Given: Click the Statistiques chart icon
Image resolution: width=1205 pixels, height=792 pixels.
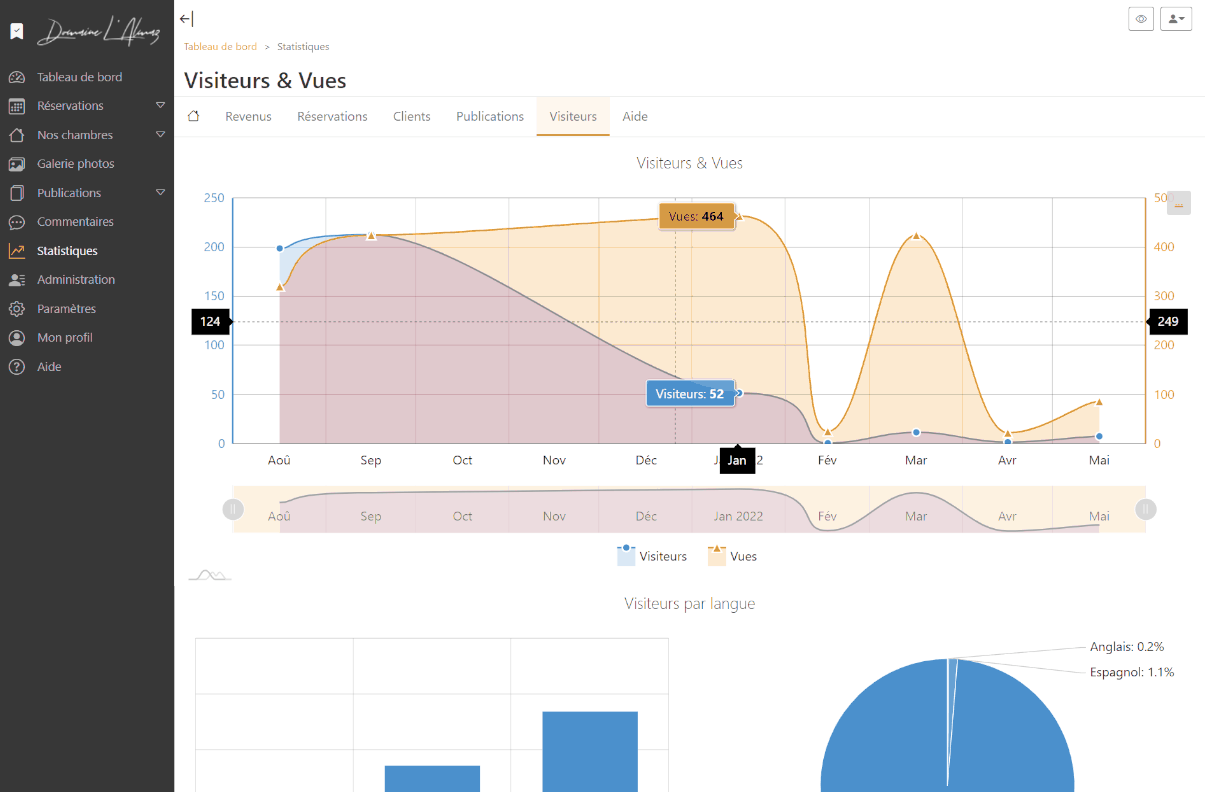Looking at the screenshot, I should (x=16, y=251).
